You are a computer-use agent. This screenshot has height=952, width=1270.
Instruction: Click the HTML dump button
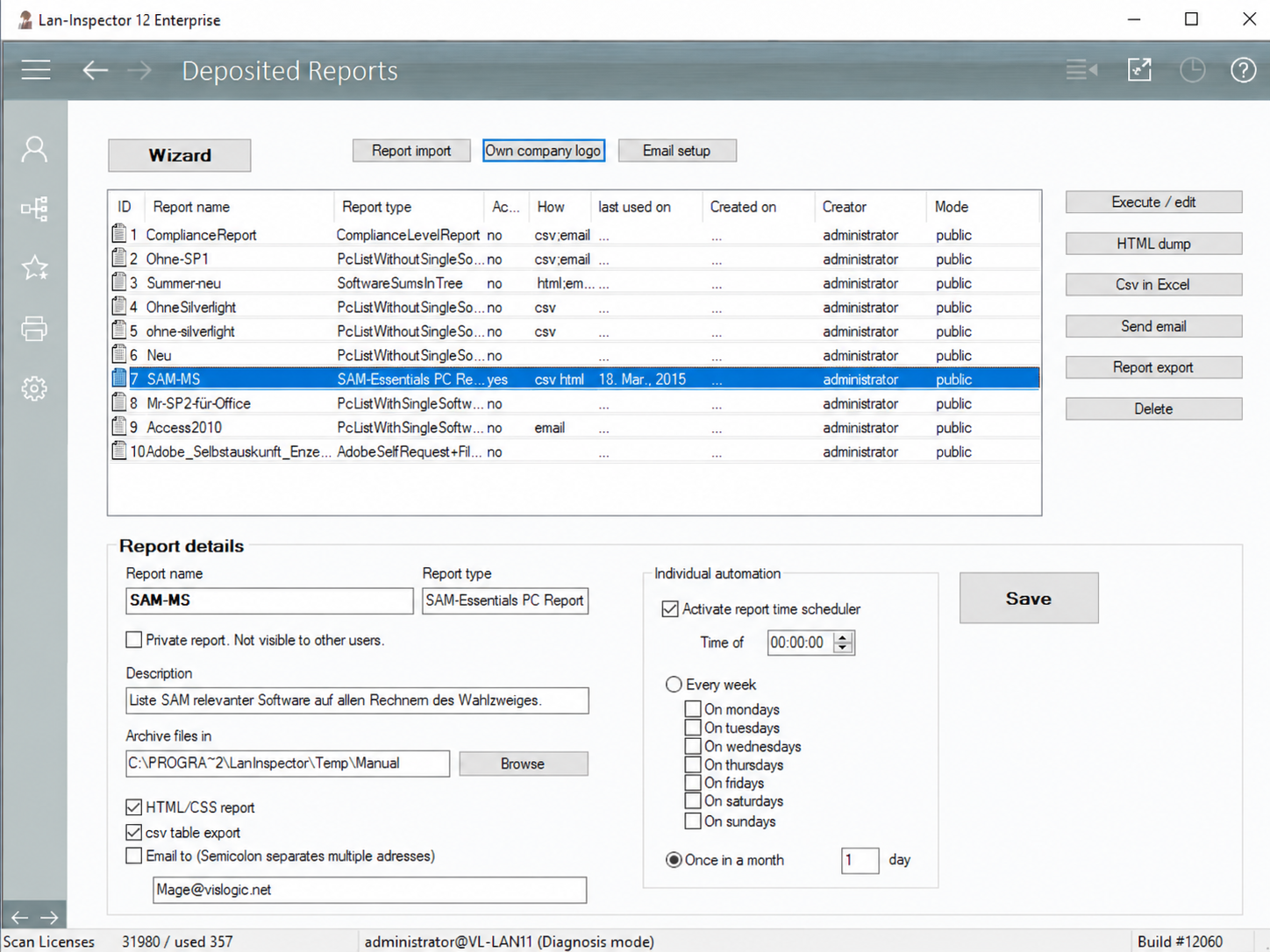pos(1154,244)
